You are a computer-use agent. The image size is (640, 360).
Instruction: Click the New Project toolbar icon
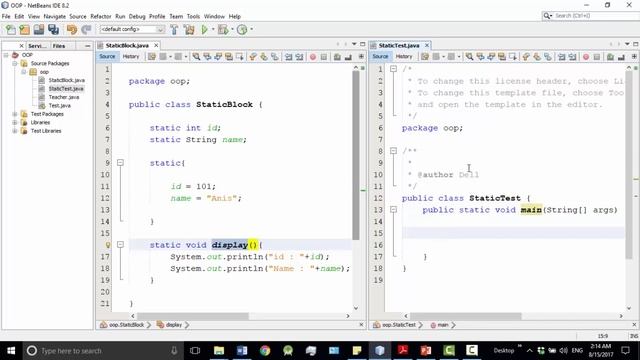point(24,29)
